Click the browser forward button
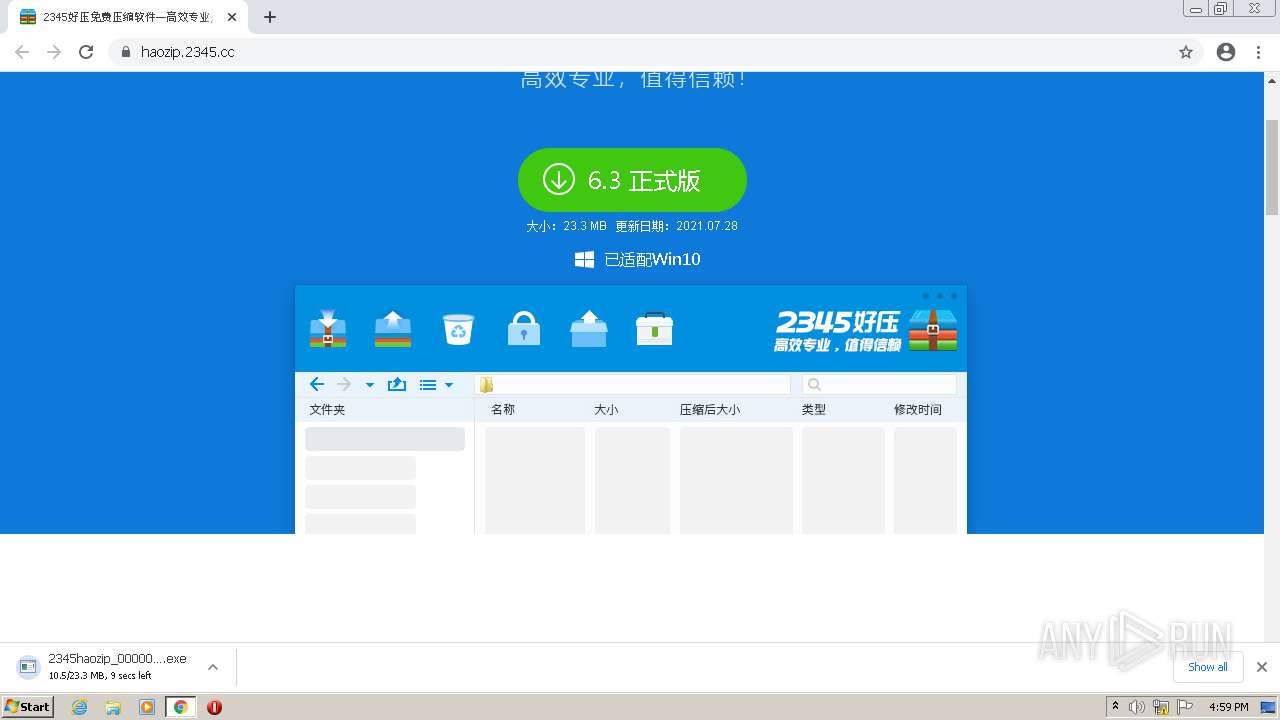This screenshot has width=1280, height=720. click(x=54, y=52)
